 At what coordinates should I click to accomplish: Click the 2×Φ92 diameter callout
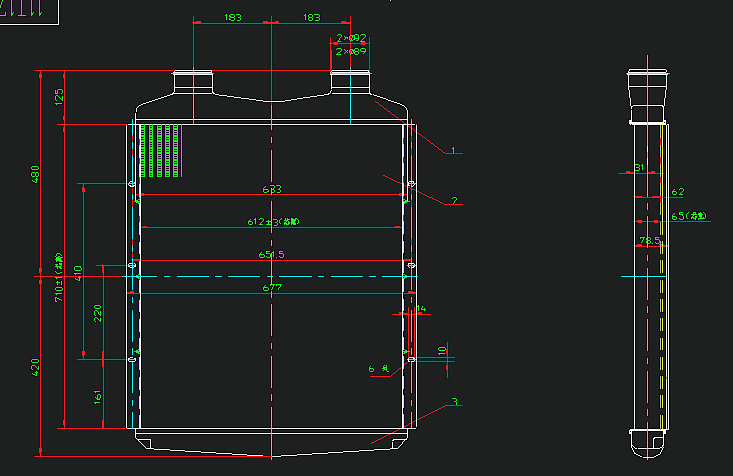351,38
